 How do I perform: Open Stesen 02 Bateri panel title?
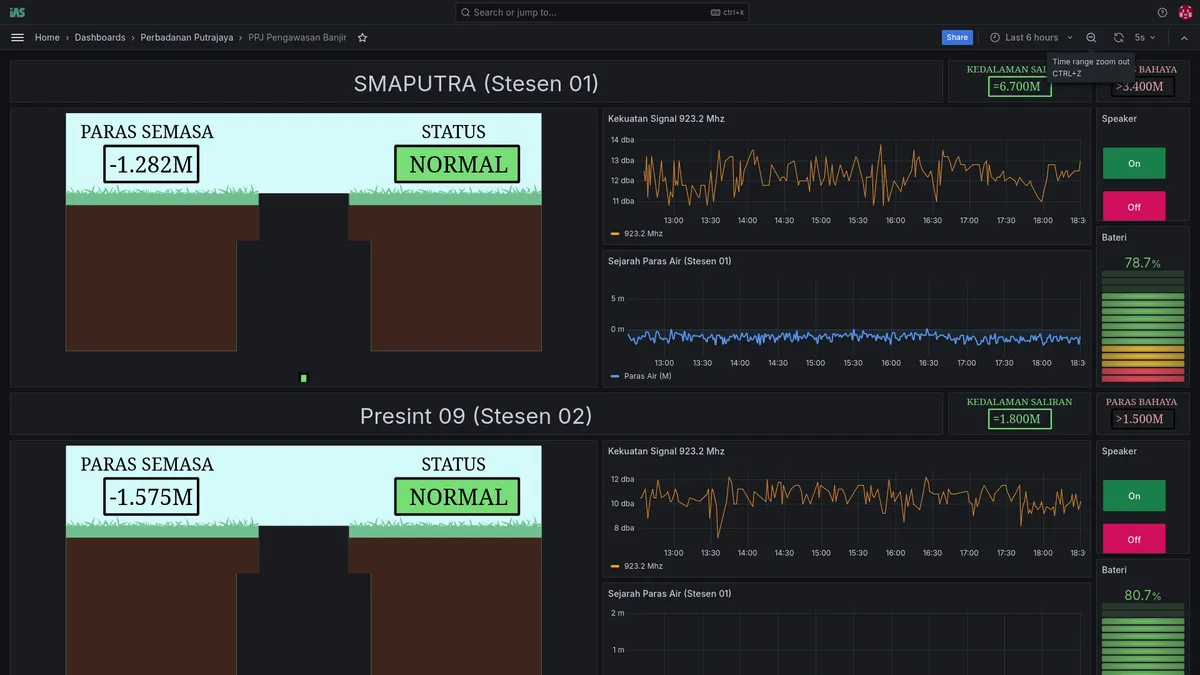(x=1114, y=570)
